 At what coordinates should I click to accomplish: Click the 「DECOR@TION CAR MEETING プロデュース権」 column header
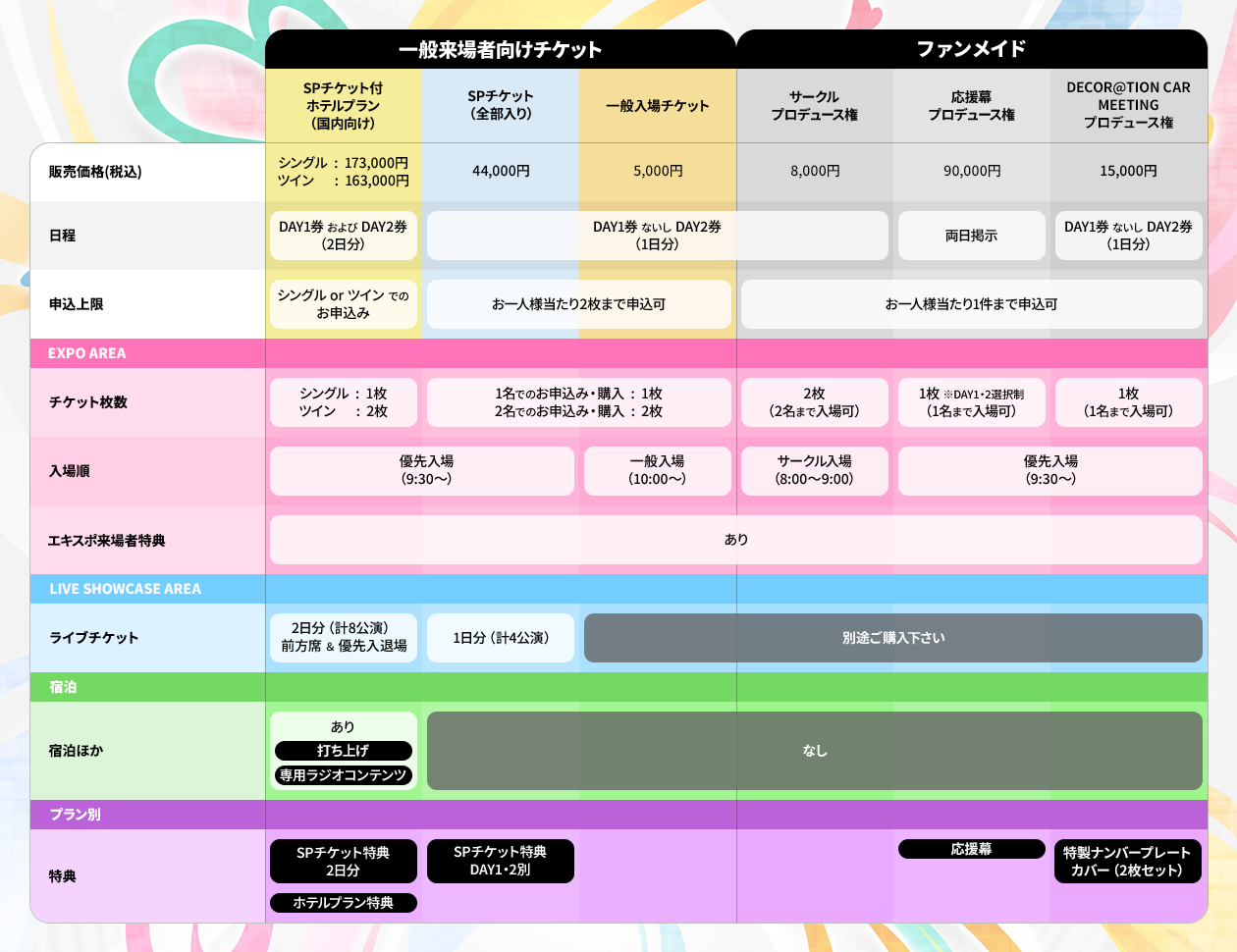pos(1128,105)
